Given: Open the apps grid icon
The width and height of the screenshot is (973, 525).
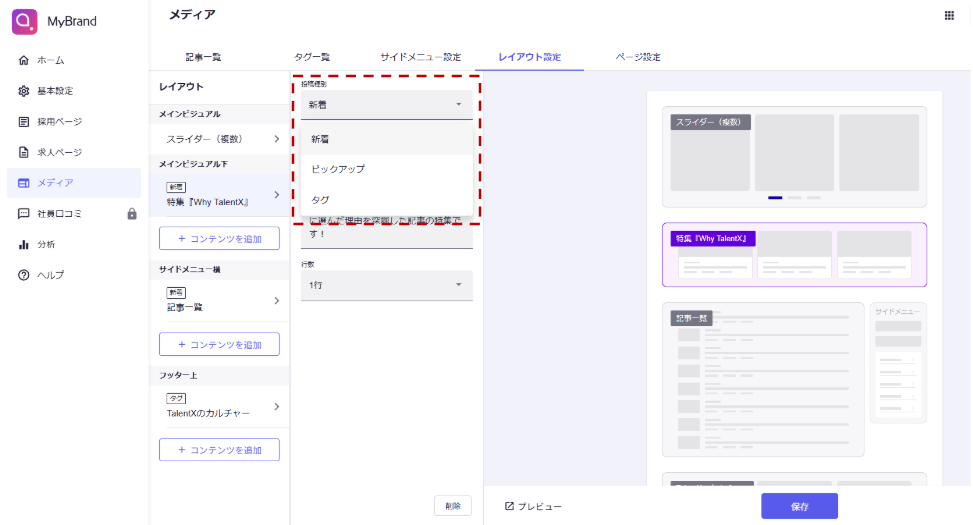Looking at the screenshot, I should (948, 16).
